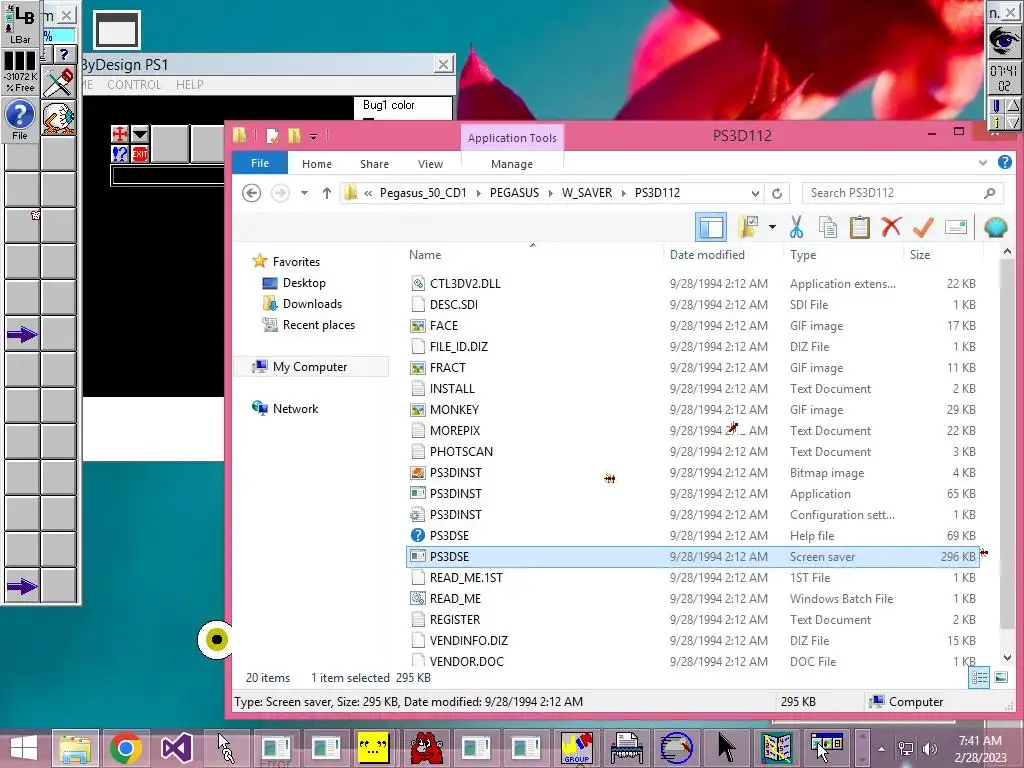The width and height of the screenshot is (1024, 768).
Task: Expand the folder options dropdown arrow
Action: [772, 227]
